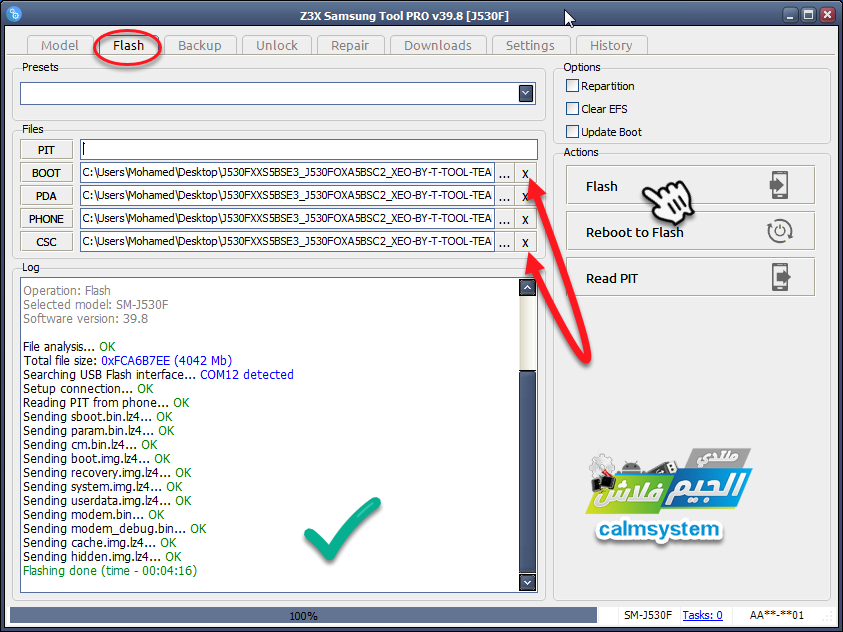The width and height of the screenshot is (843, 632).
Task: Browse for BOOT file using ellipsis button
Action: [x=504, y=173]
